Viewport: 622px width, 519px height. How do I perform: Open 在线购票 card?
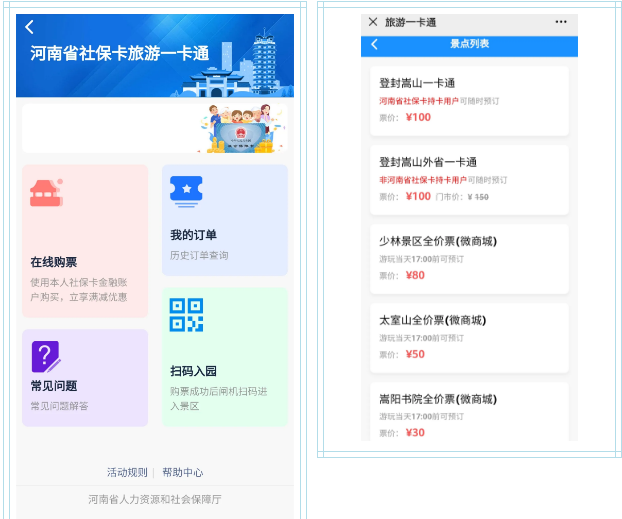click(x=85, y=241)
